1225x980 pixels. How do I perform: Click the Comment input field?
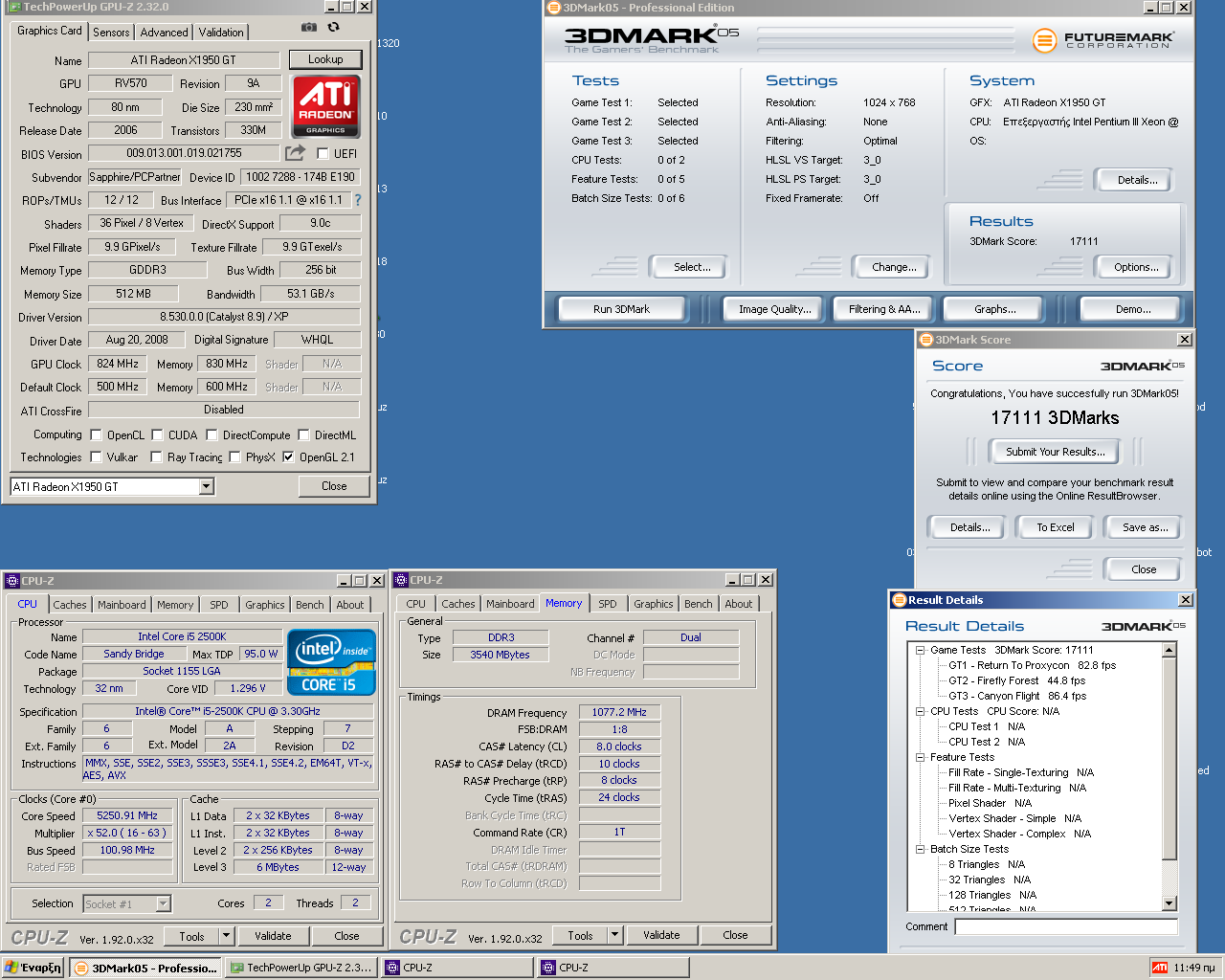[1066, 926]
